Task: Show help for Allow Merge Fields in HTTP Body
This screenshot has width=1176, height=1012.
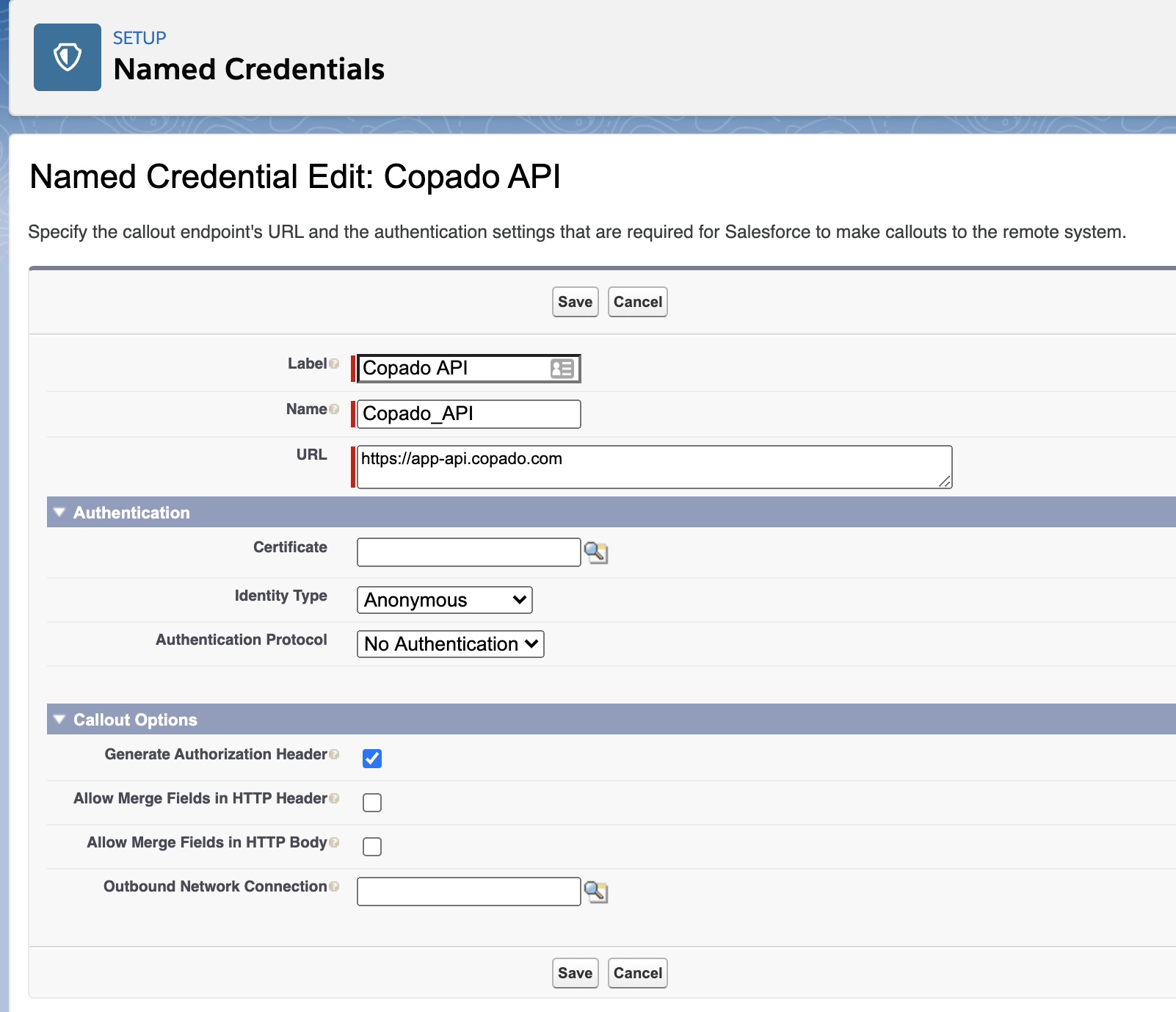Action: pos(334,842)
